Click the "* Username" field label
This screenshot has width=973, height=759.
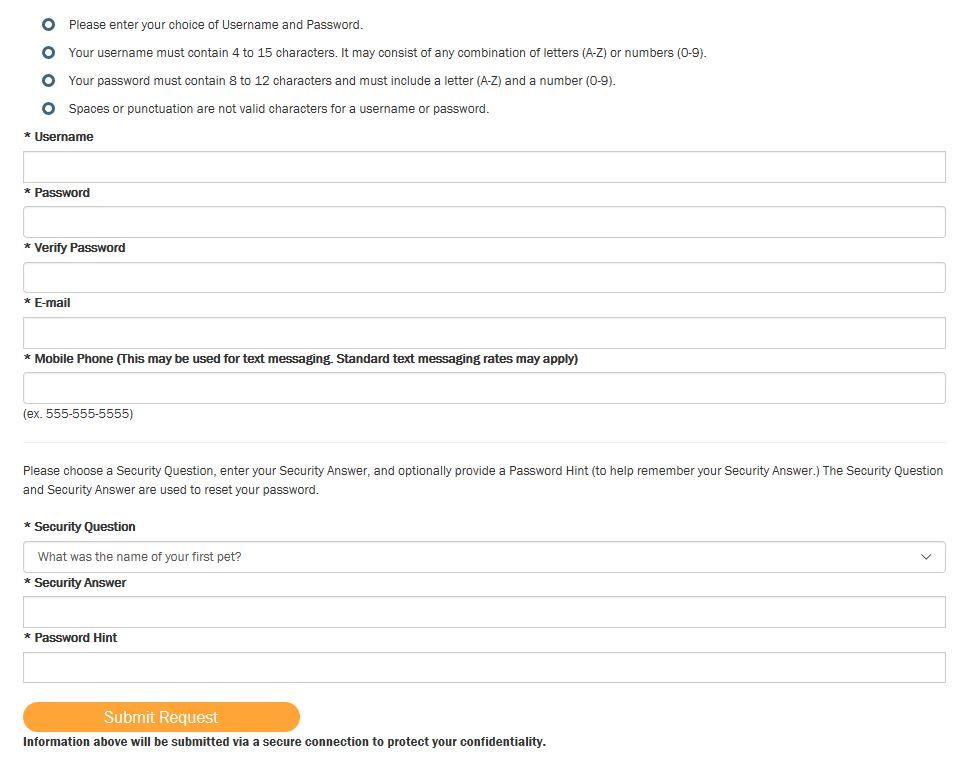tap(59, 137)
